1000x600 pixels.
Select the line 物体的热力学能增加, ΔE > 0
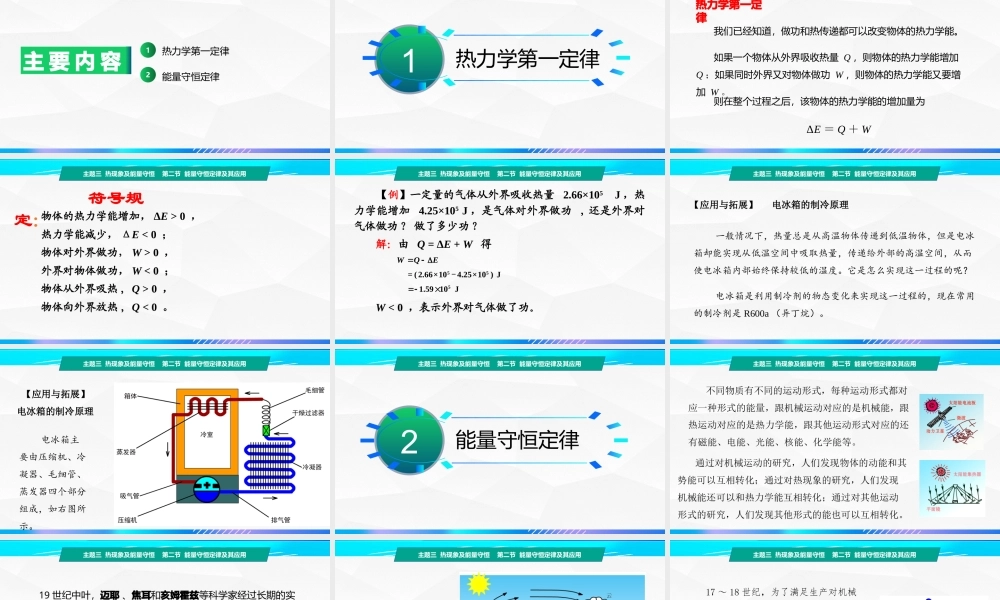(x=117, y=216)
